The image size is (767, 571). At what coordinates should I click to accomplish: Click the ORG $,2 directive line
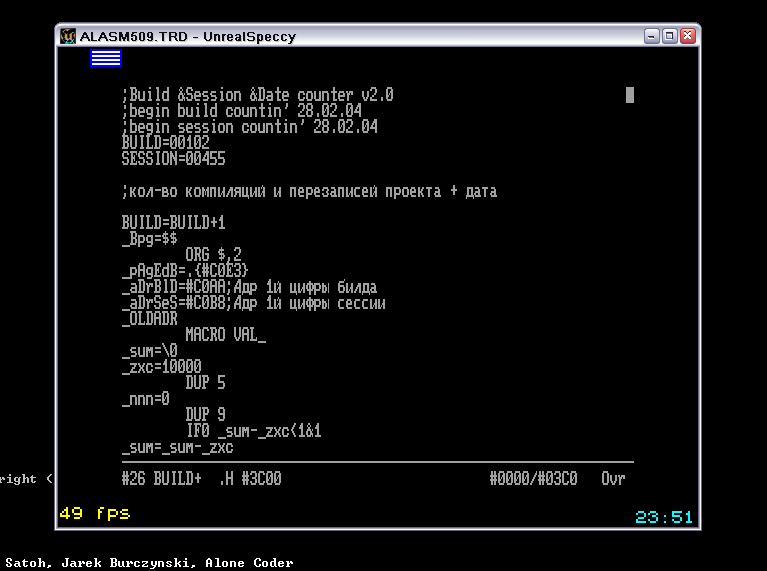(213, 255)
